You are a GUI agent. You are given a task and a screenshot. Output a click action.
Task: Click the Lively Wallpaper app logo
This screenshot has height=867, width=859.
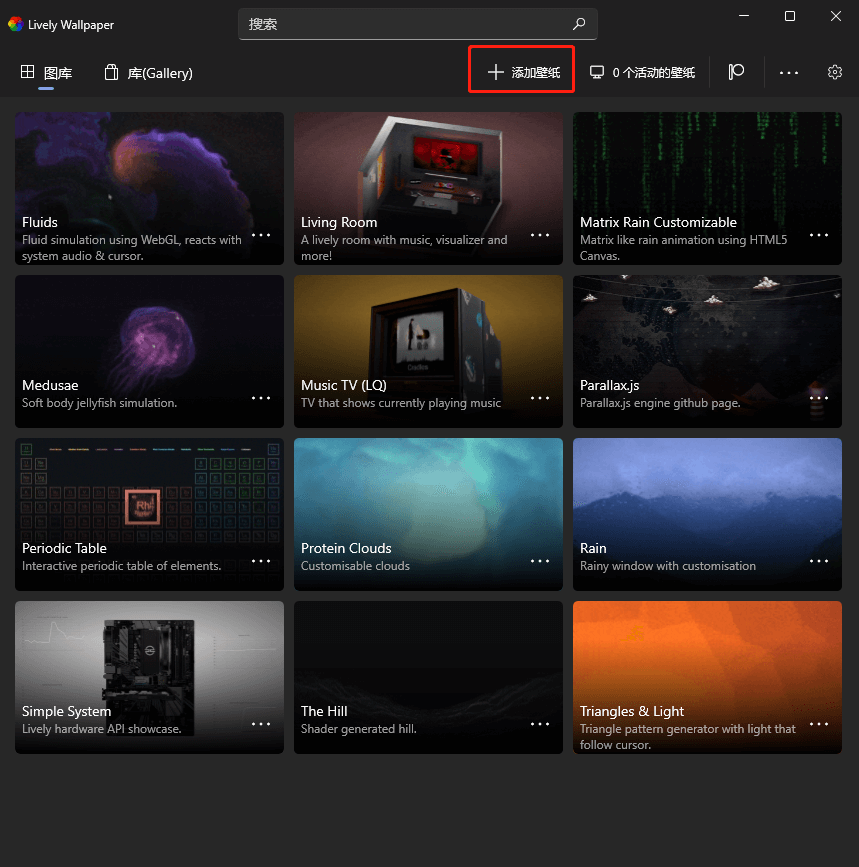[15, 25]
